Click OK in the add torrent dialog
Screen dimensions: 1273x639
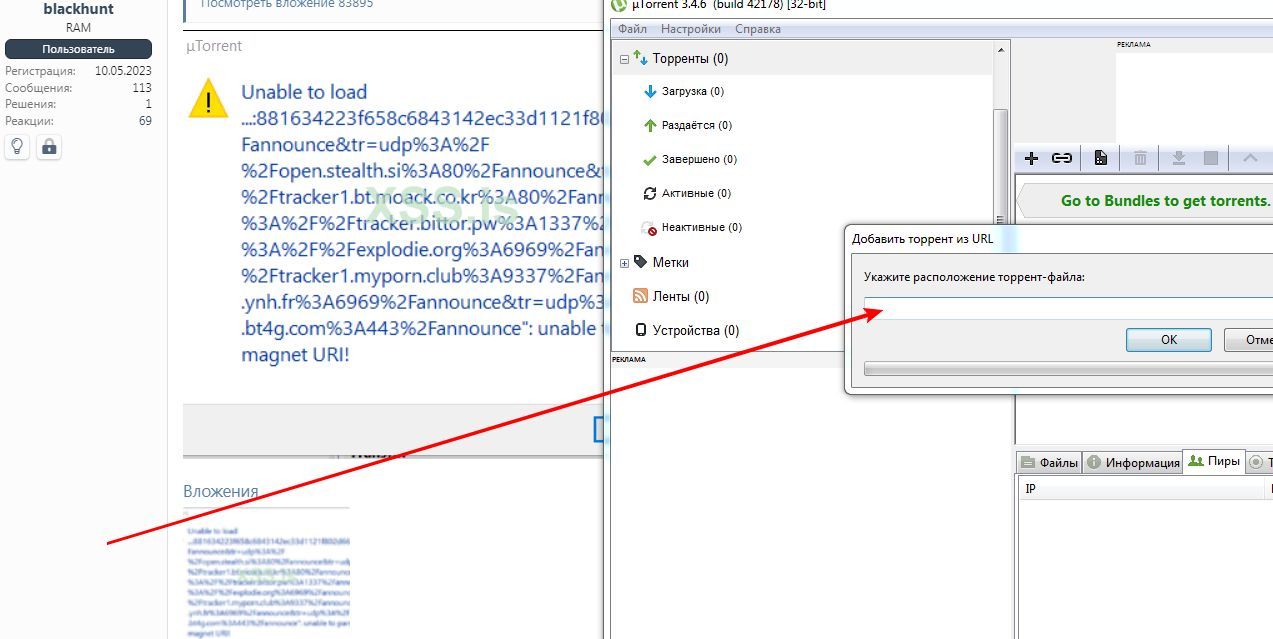(1169, 340)
